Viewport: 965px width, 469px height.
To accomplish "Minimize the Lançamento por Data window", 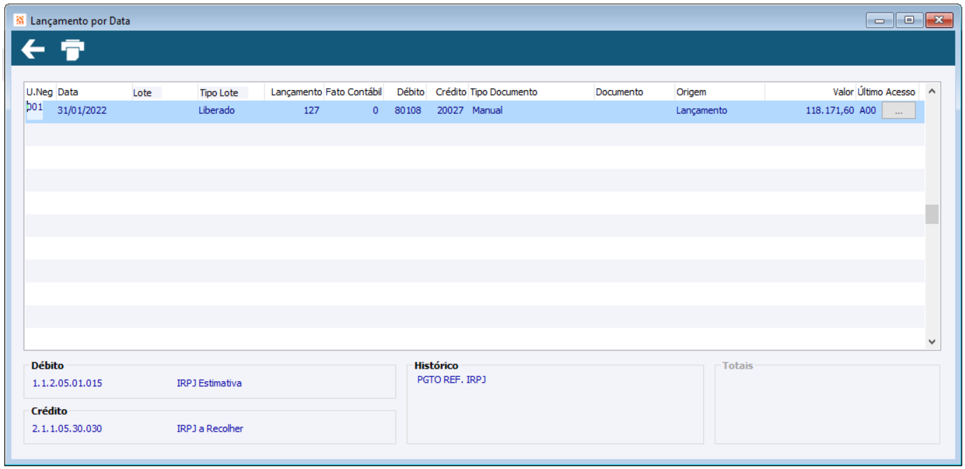I will [x=879, y=21].
